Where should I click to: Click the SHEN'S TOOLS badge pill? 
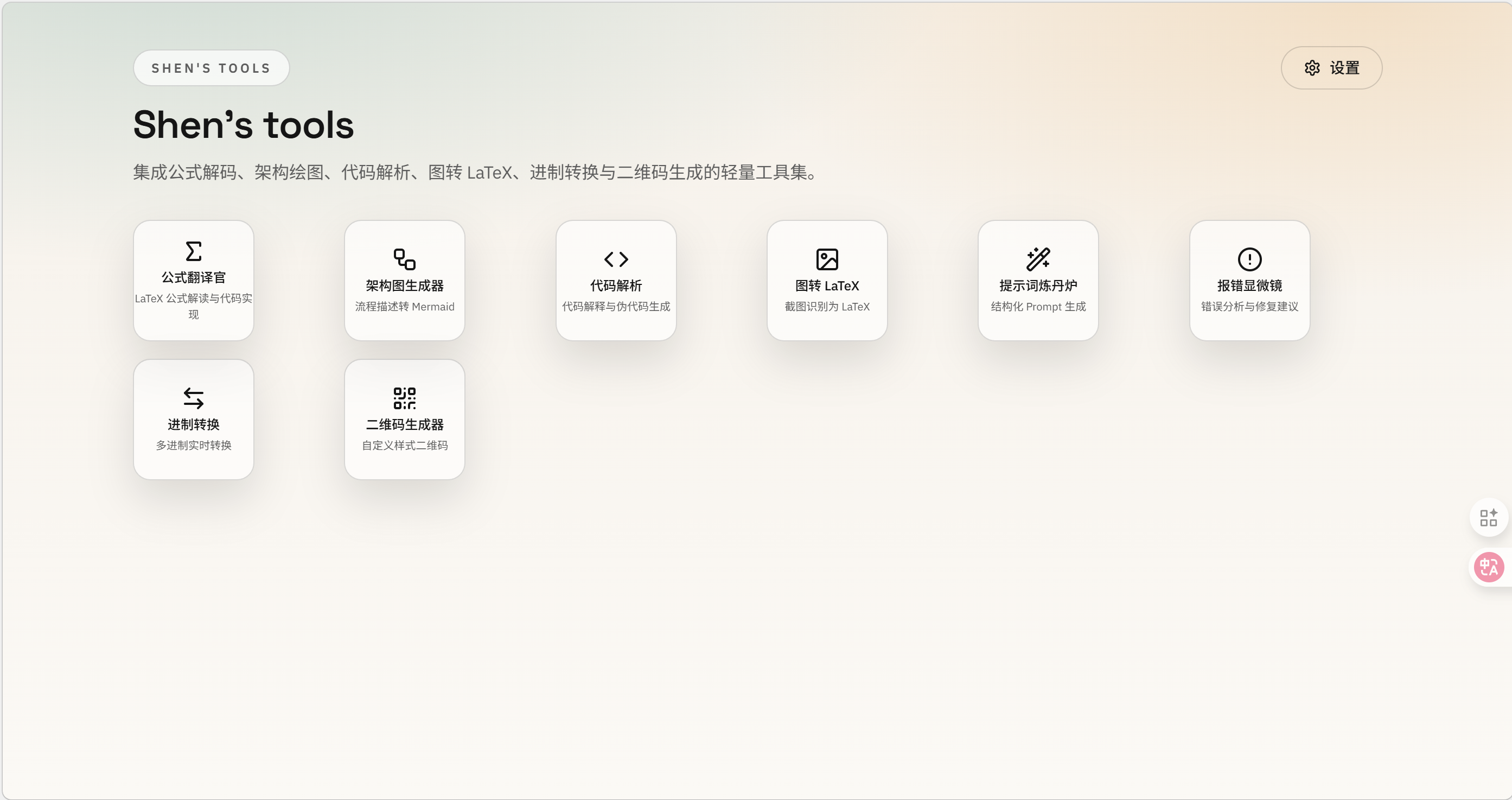(211, 68)
